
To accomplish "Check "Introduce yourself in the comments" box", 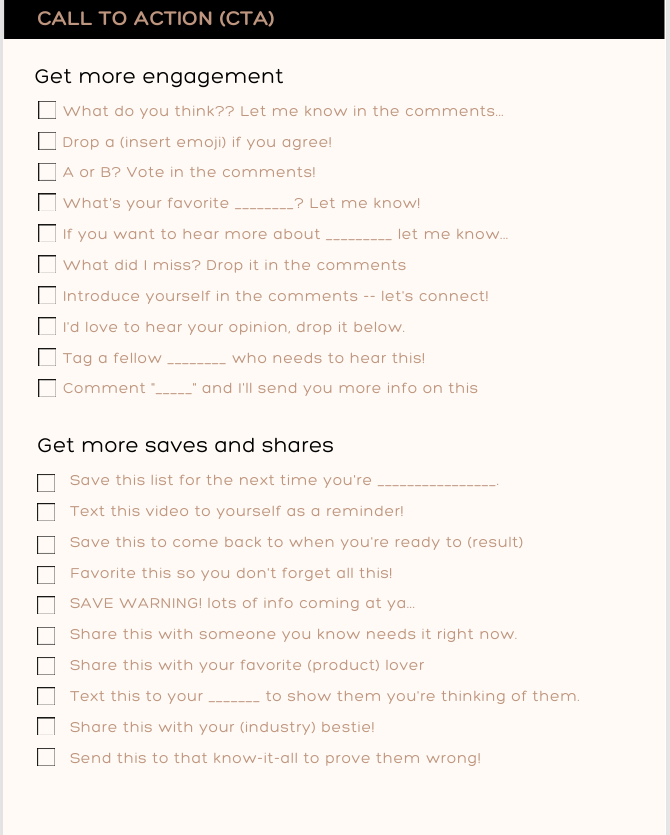I will tap(47, 295).
